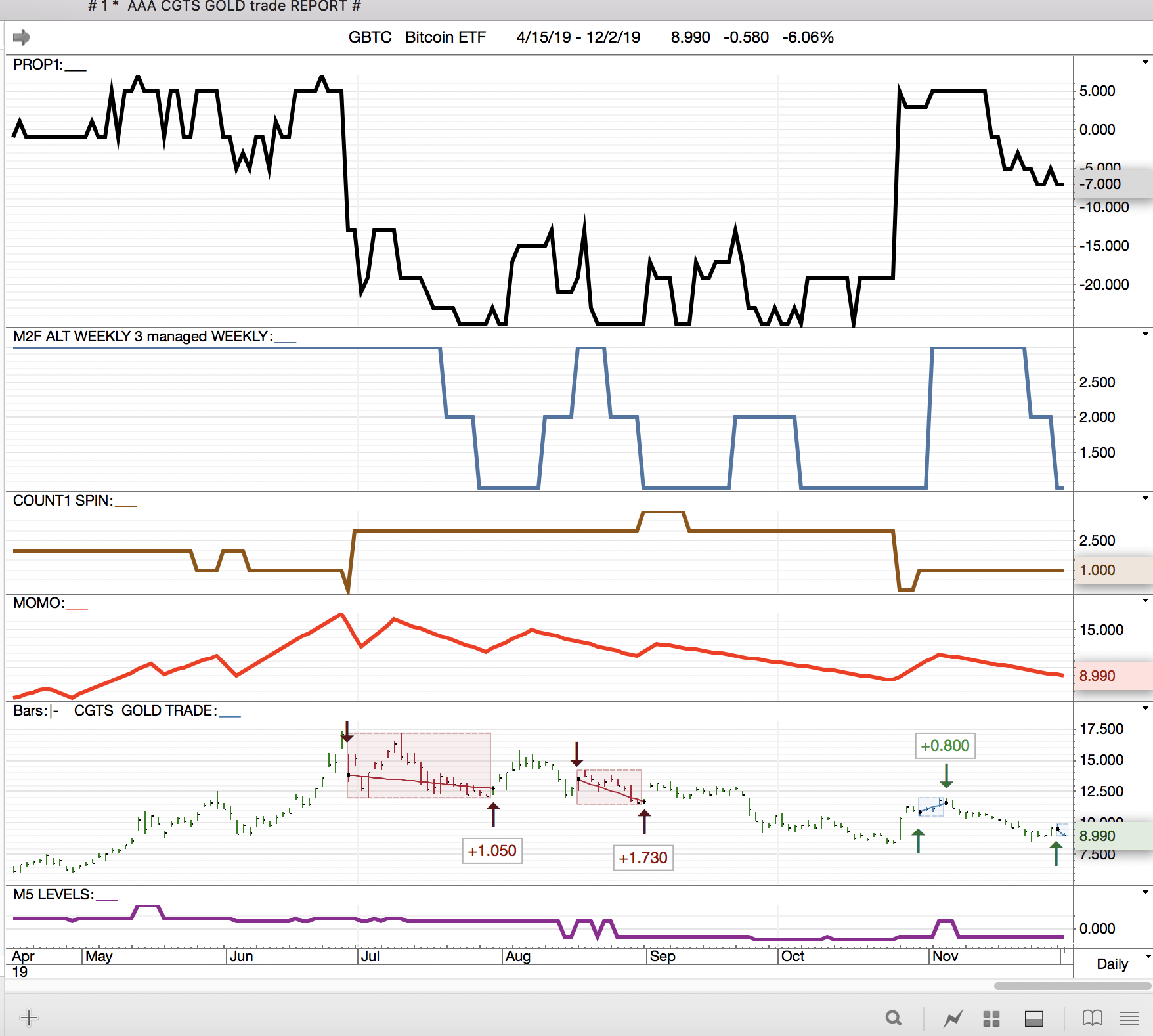Open the list lines menu icon
Image resolution: width=1153 pixels, height=1036 pixels.
point(1129,1018)
